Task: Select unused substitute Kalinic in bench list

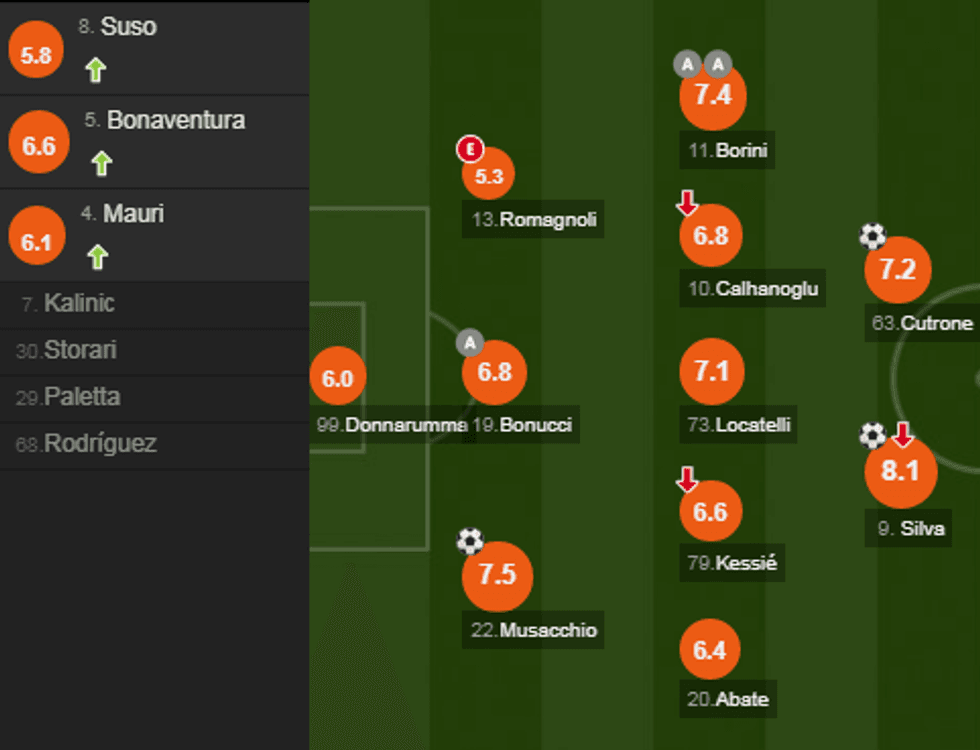Action: tap(79, 303)
